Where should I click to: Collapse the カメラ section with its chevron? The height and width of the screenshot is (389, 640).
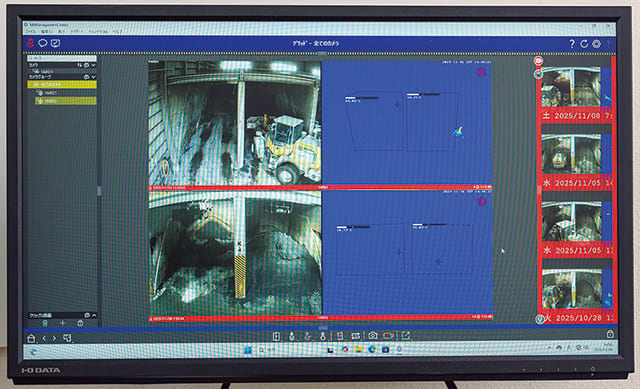(x=93, y=65)
